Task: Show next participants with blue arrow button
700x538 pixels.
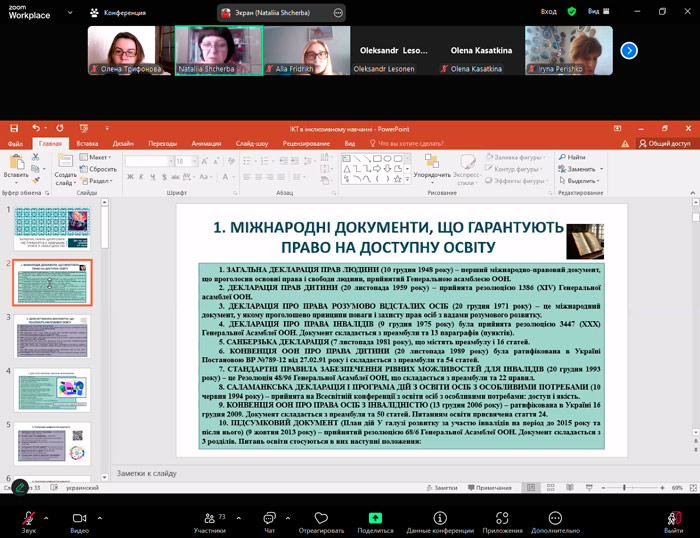Action: [x=629, y=50]
